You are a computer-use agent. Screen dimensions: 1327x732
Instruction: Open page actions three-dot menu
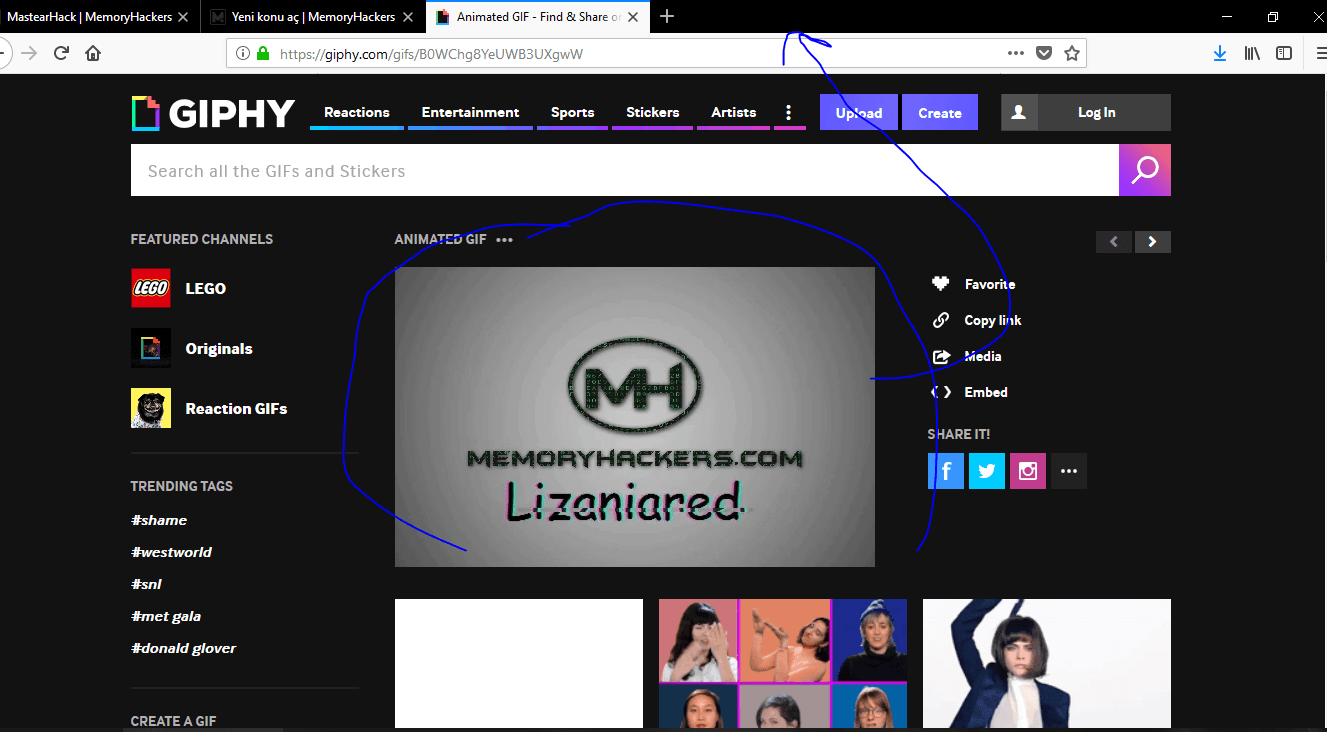[x=1016, y=54]
